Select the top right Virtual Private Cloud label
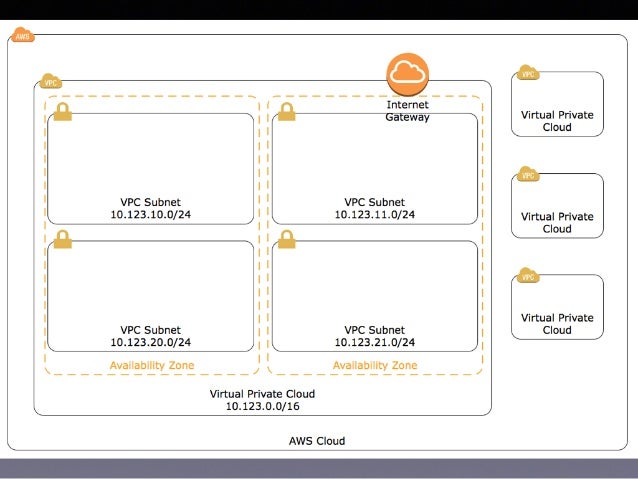The width and height of the screenshot is (638, 479). tap(557, 121)
